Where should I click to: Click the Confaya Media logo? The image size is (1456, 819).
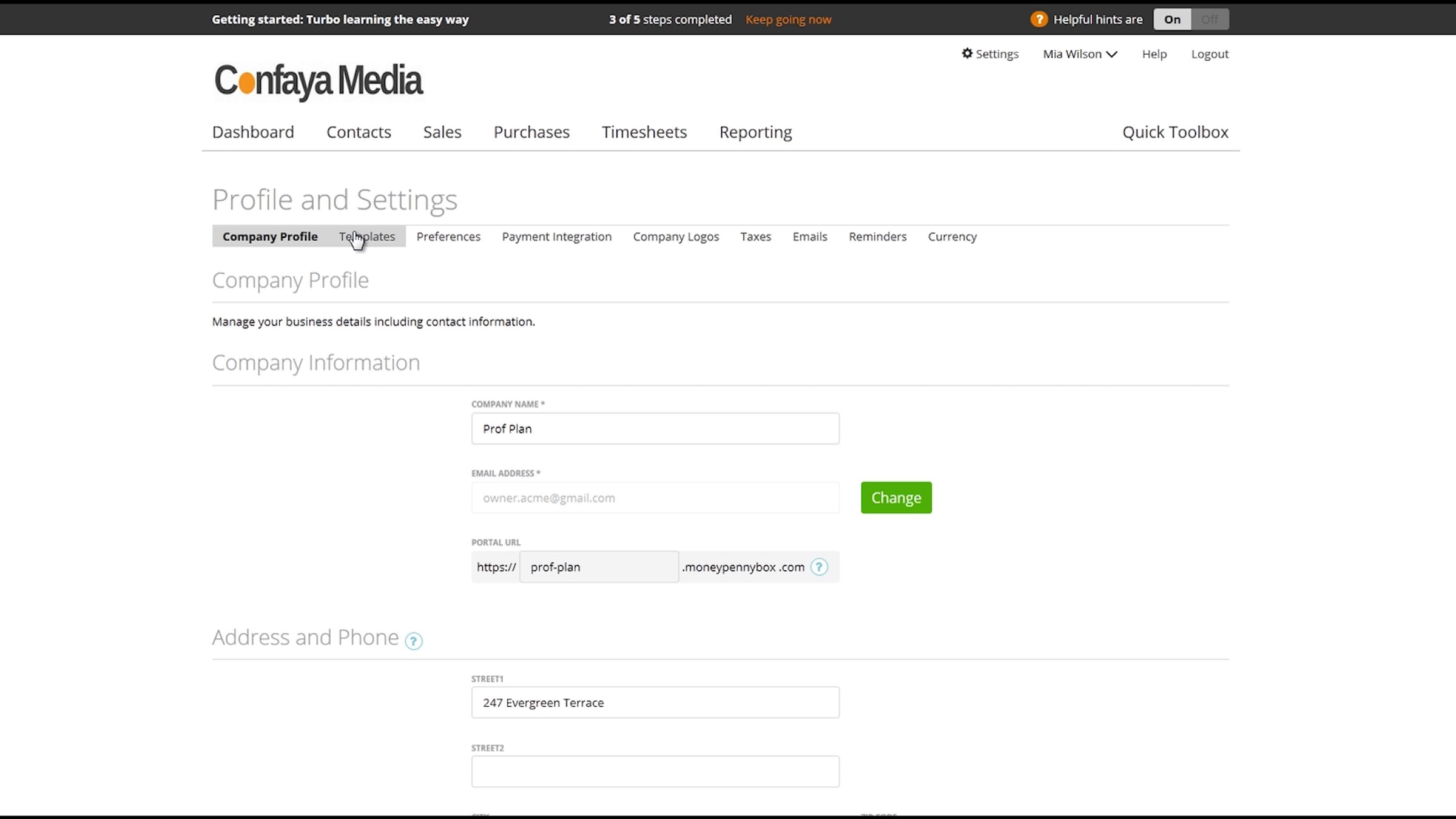pyautogui.click(x=318, y=81)
